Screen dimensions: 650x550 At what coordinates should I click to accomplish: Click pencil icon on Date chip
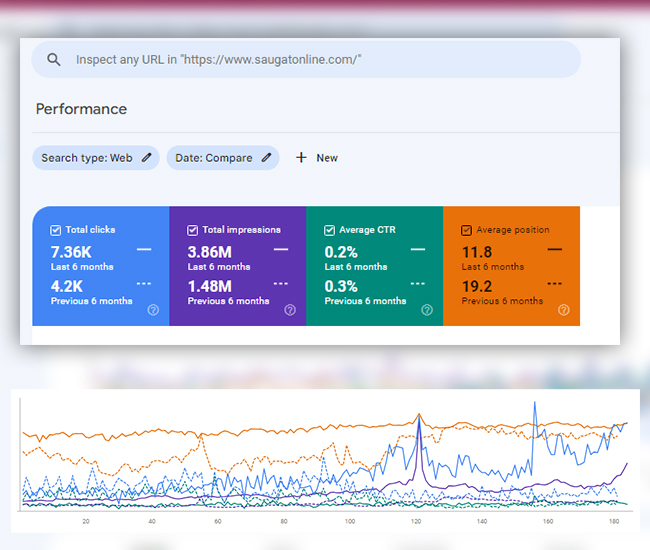click(267, 158)
